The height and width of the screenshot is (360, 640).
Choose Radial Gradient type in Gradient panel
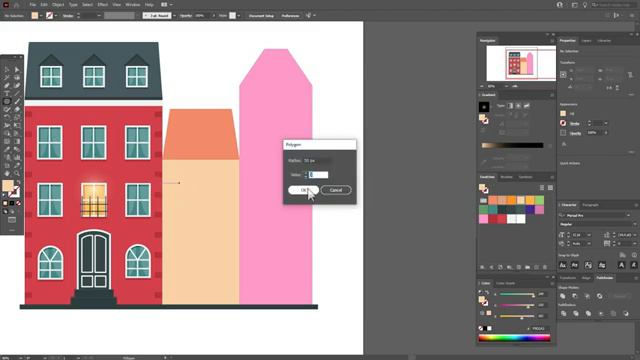tap(518, 106)
